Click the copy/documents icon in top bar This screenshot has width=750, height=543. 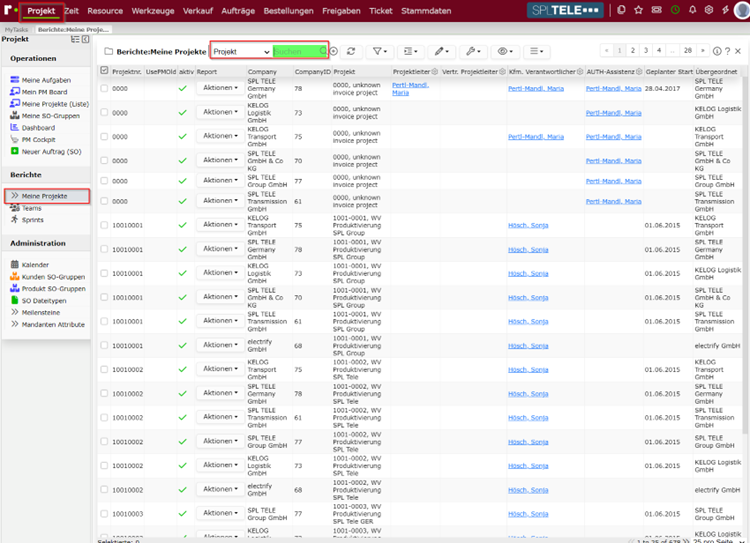[x=621, y=10]
